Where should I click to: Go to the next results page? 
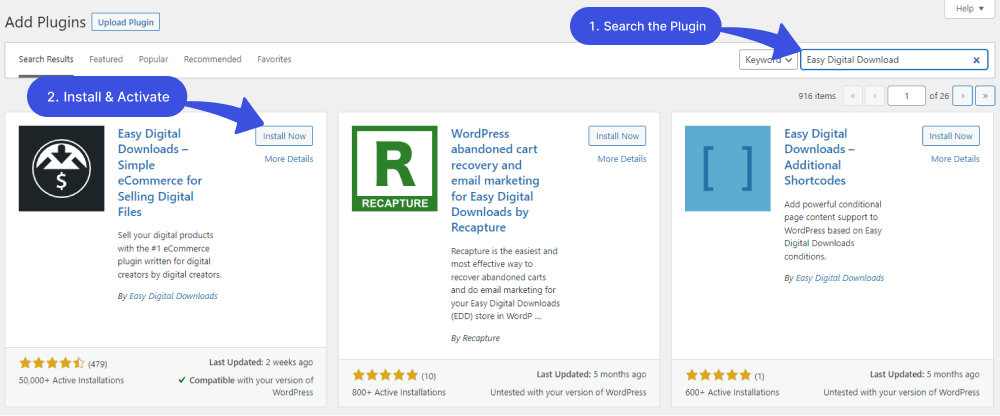click(963, 96)
